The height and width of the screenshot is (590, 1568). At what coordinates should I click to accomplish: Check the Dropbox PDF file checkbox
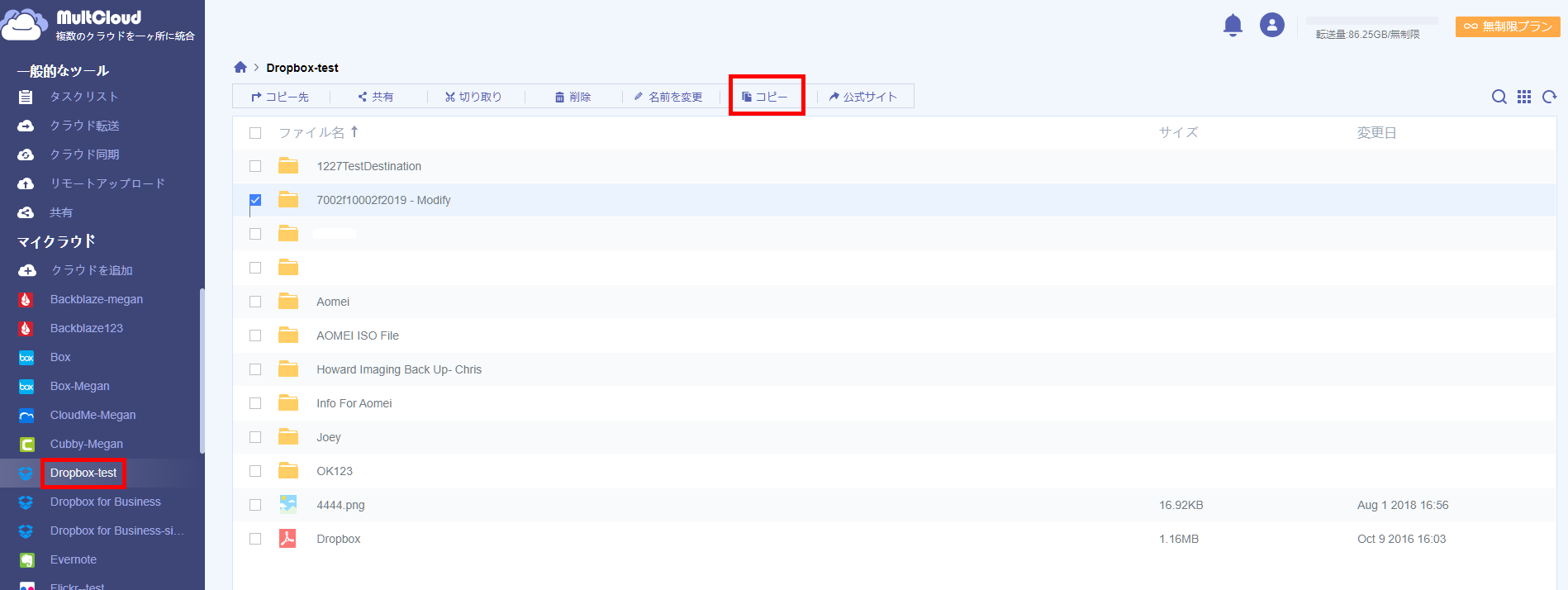click(x=255, y=539)
